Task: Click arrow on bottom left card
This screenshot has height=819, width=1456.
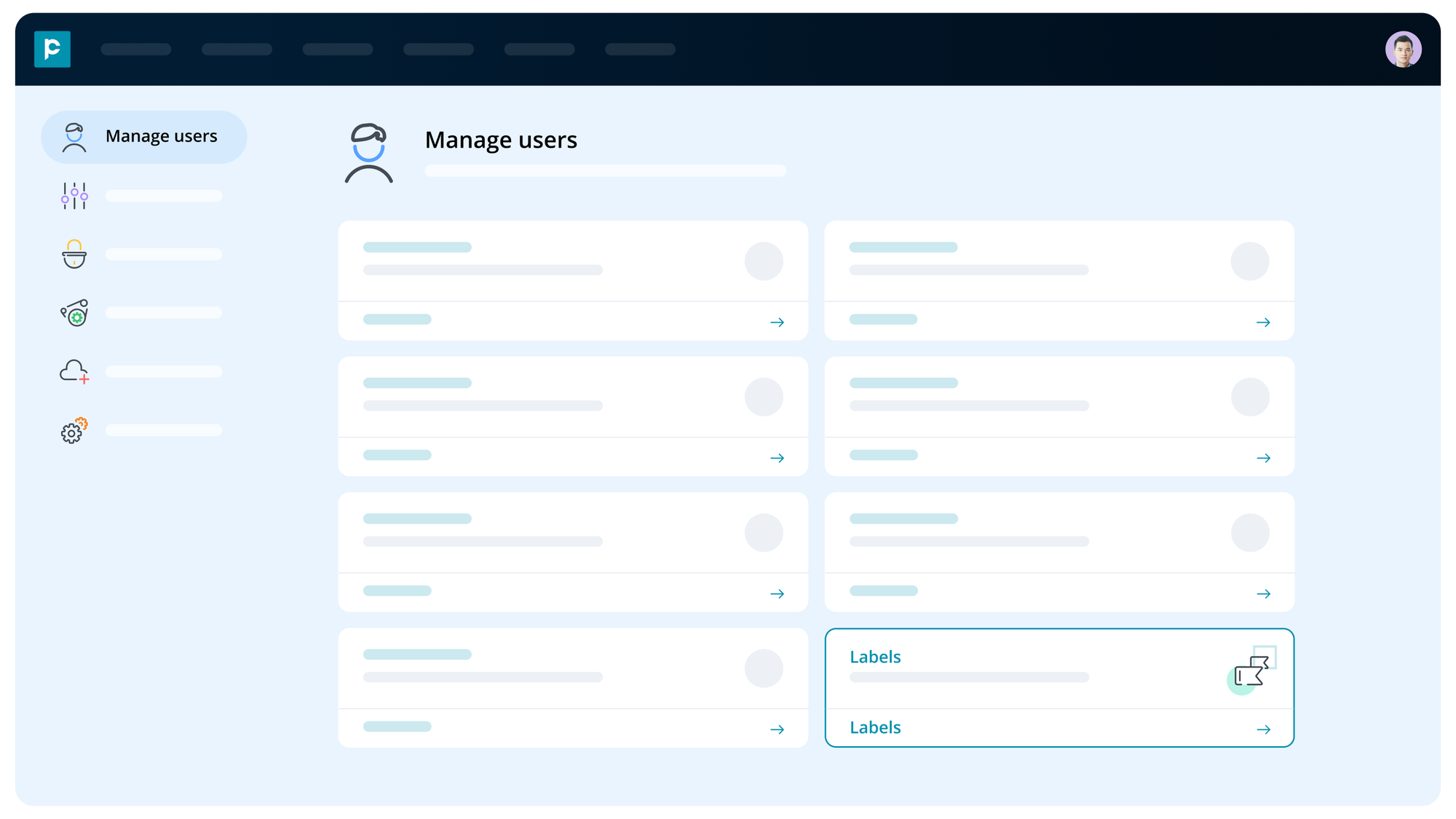Action: pyautogui.click(x=777, y=729)
